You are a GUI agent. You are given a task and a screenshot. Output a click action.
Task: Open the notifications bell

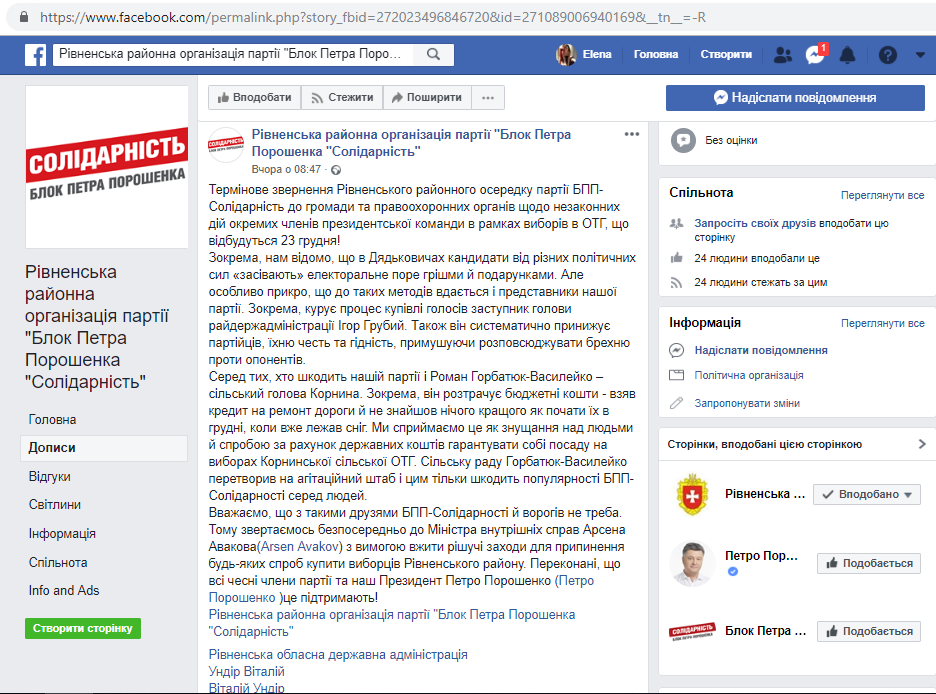[x=848, y=55]
